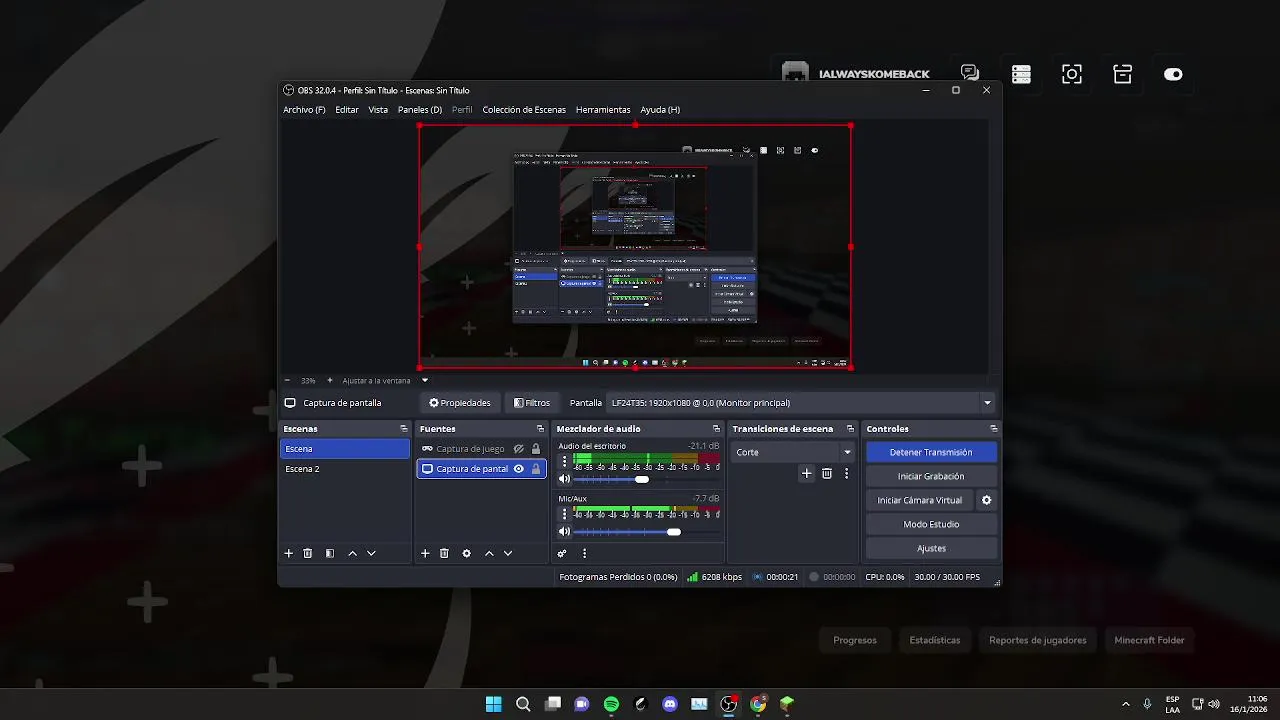Add a scene transition with plus icon
Image resolution: width=1280 pixels, height=720 pixels.
click(x=807, y=474)
